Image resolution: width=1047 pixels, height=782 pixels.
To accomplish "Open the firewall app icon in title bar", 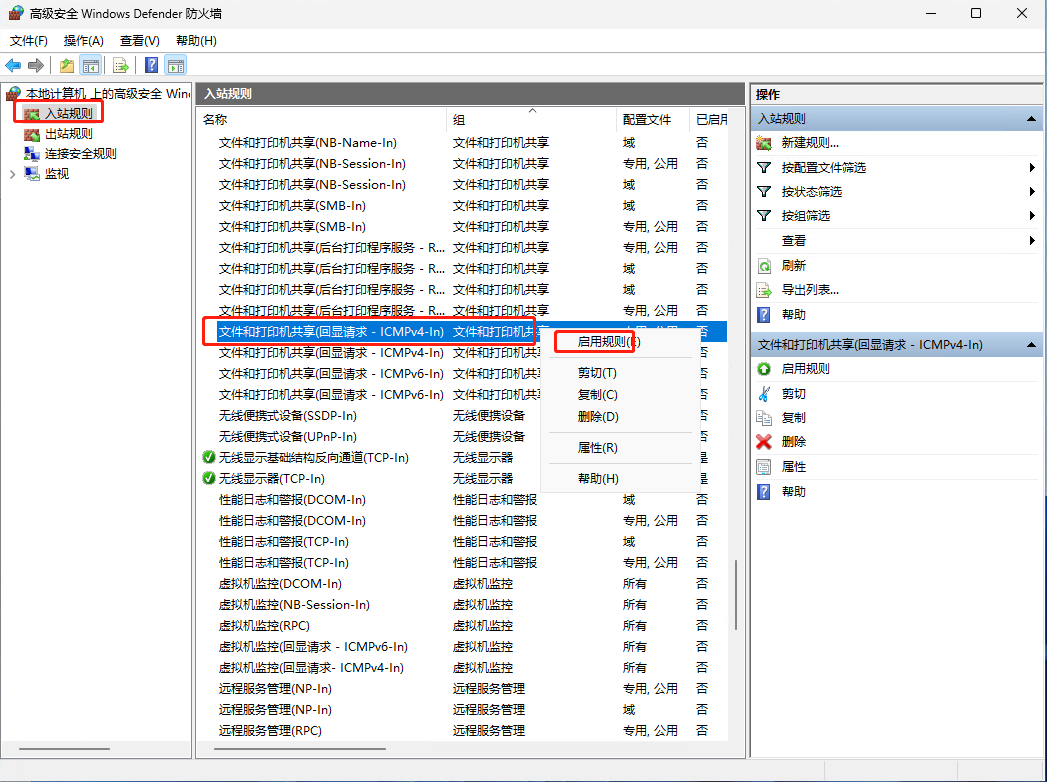I will (15, 13).
